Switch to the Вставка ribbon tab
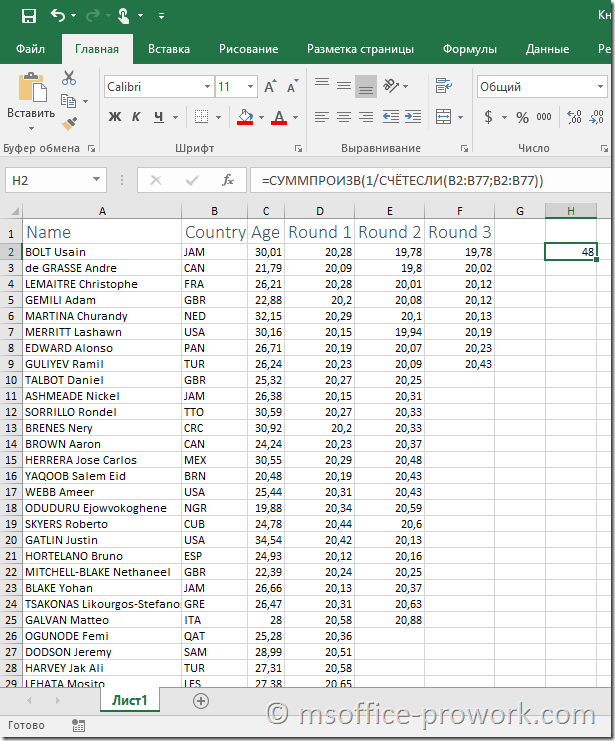This screenshot has width=615, height=741. point(169,49)
